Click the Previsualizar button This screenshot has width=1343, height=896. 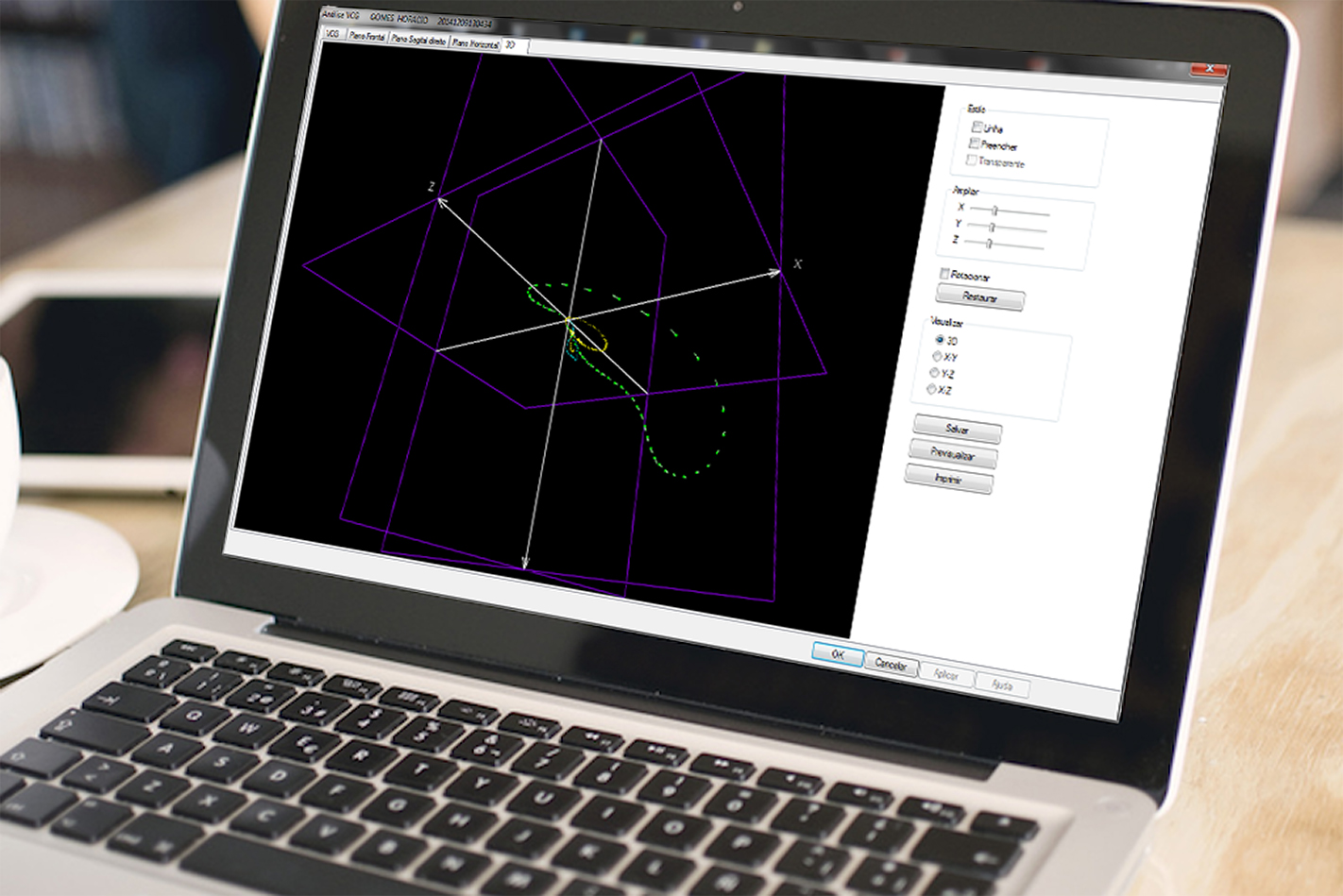pos(953,454)
